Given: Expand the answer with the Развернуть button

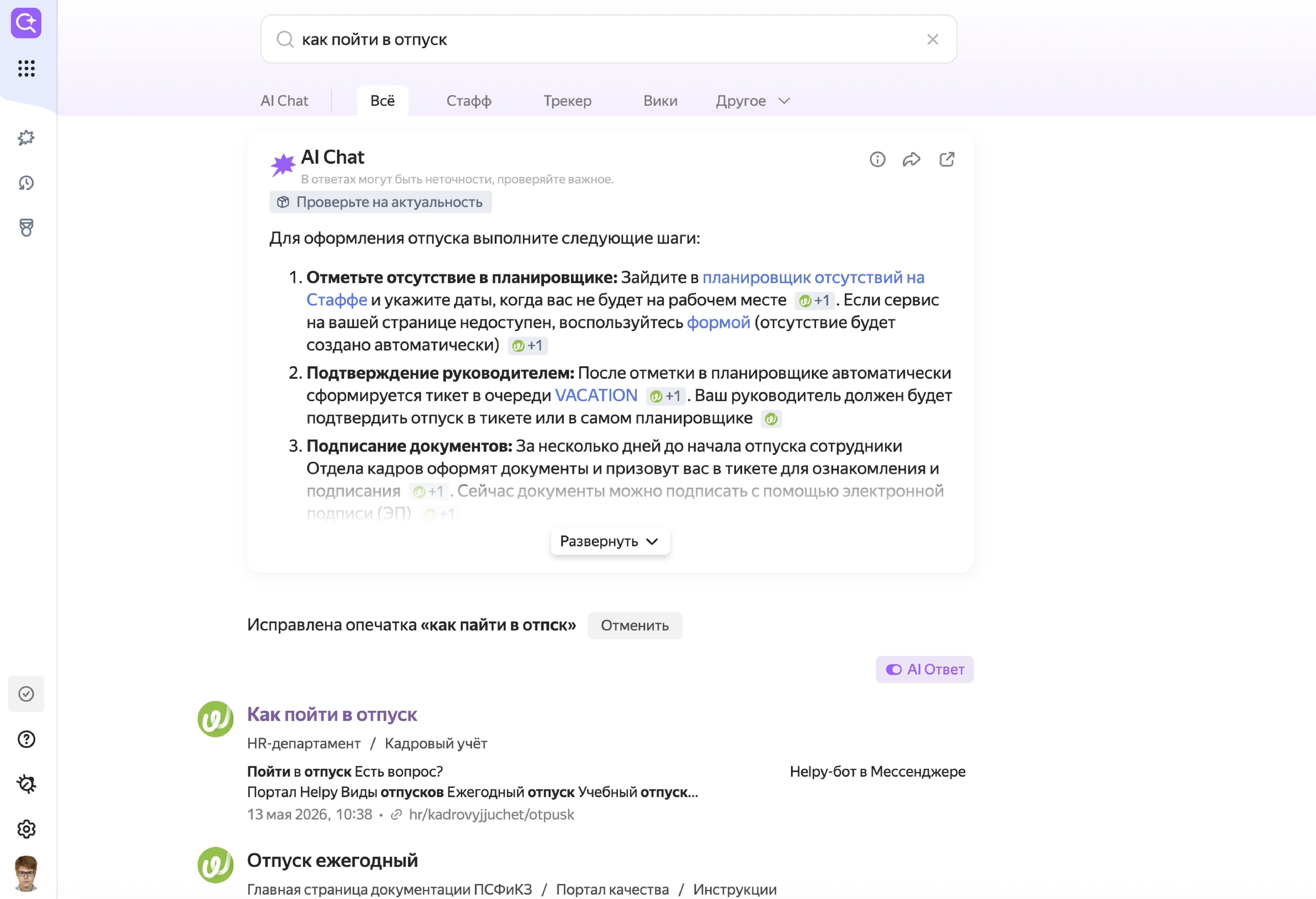Looking at the screenshot, I should [x=610, y=541].
